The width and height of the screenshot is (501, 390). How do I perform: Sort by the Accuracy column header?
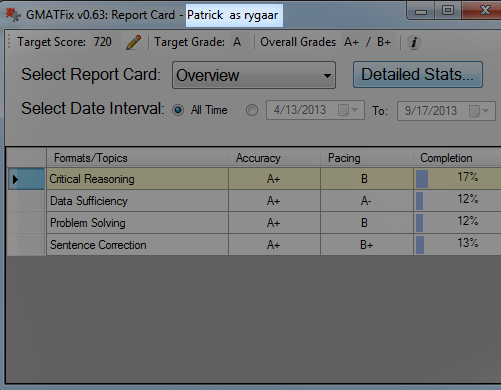(274, 158)
